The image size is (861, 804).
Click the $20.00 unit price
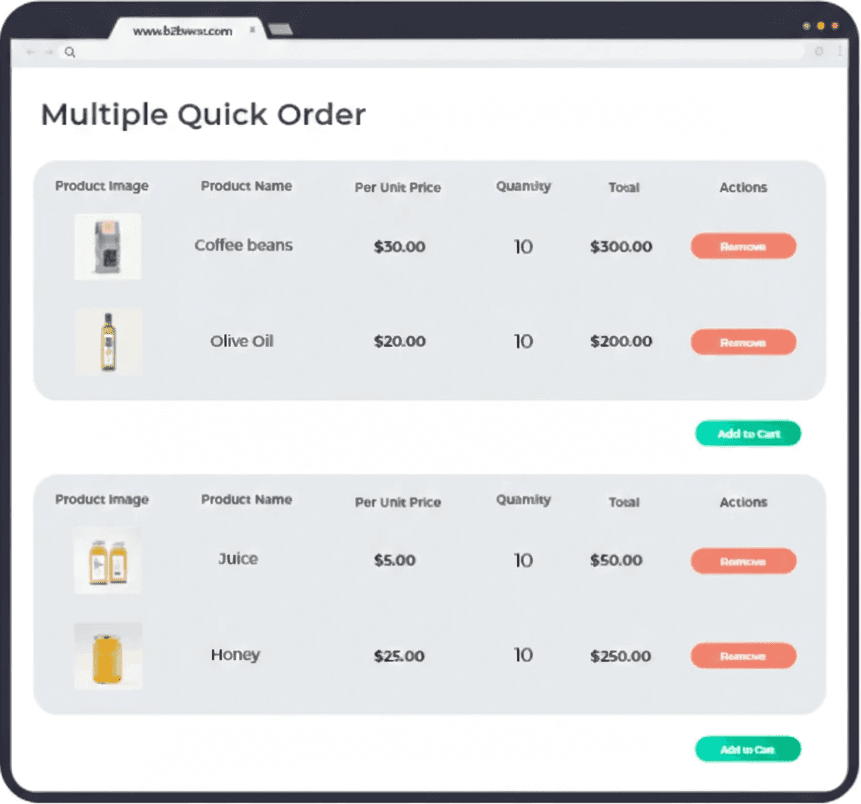(x=399, y=342)
